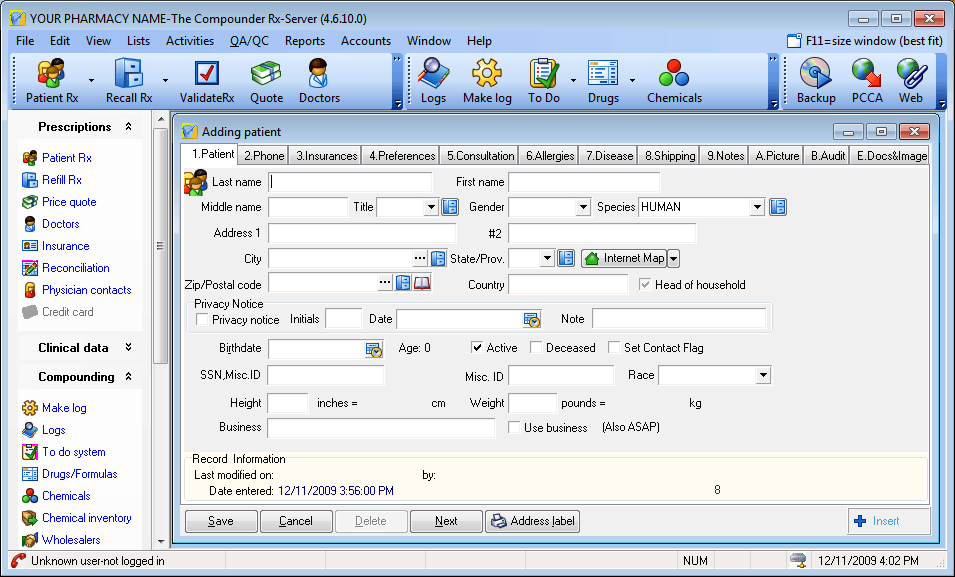Click the Last name input field

coord(350,182)
